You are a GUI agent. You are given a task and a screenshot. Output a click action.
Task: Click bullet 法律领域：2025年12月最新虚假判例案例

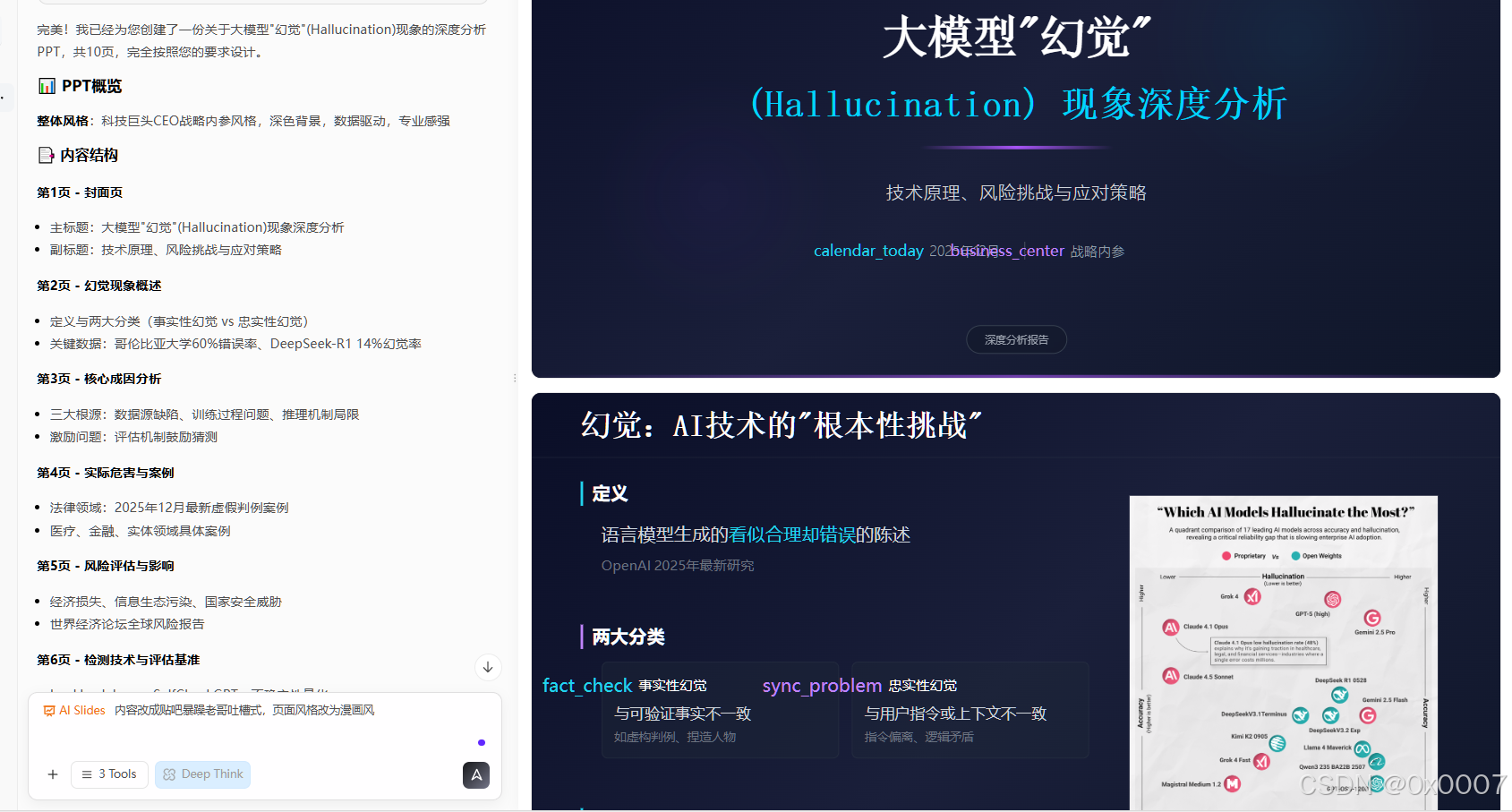click(169, 508)
